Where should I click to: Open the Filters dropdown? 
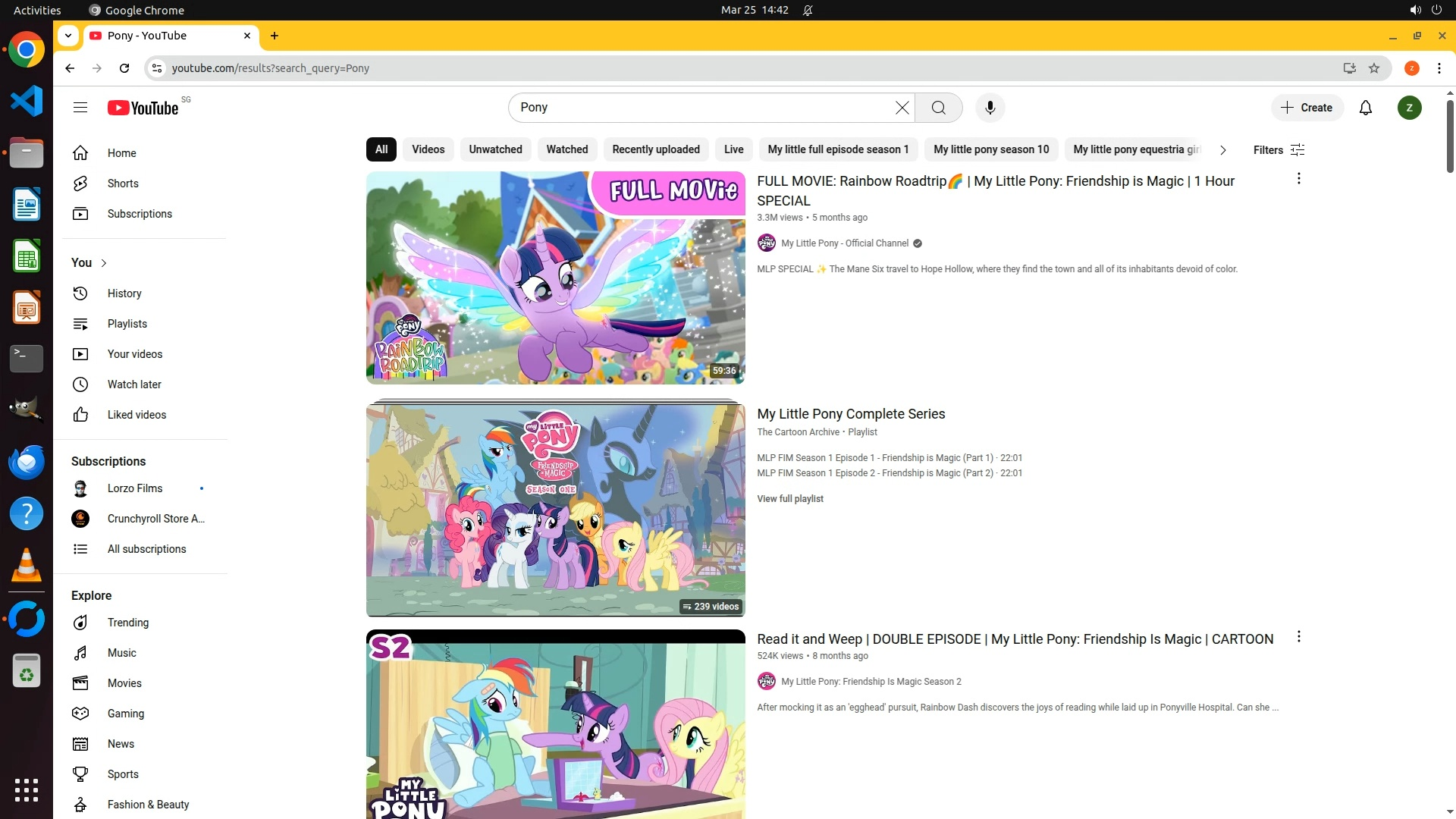[1279, 150]
